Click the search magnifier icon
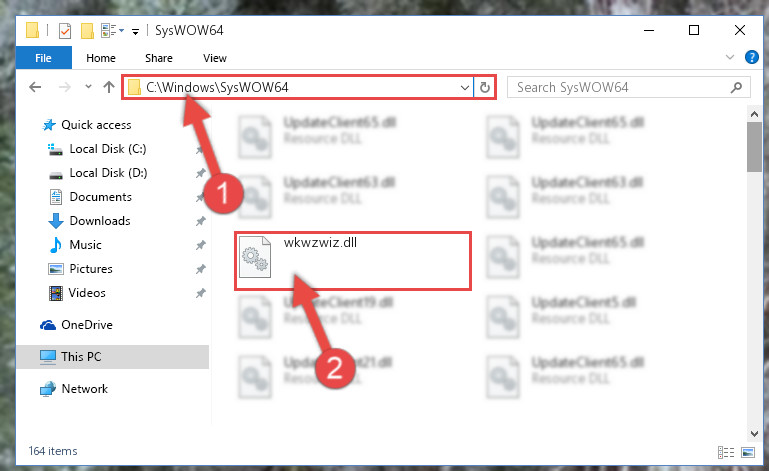 pyautogui.click(x=736, y=87)
